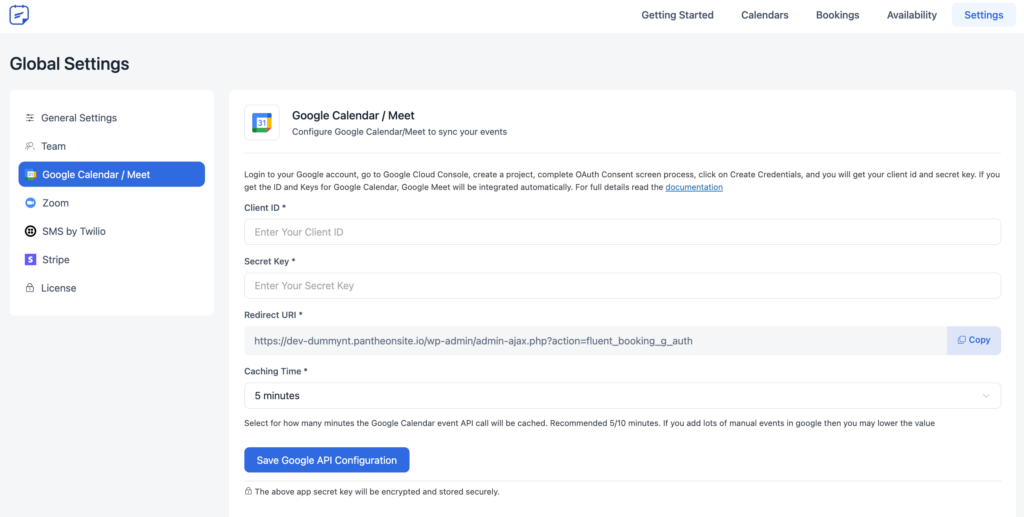1024x517 pixels.
Task: Open Zoom integration settings
Action: coord(112,203)
